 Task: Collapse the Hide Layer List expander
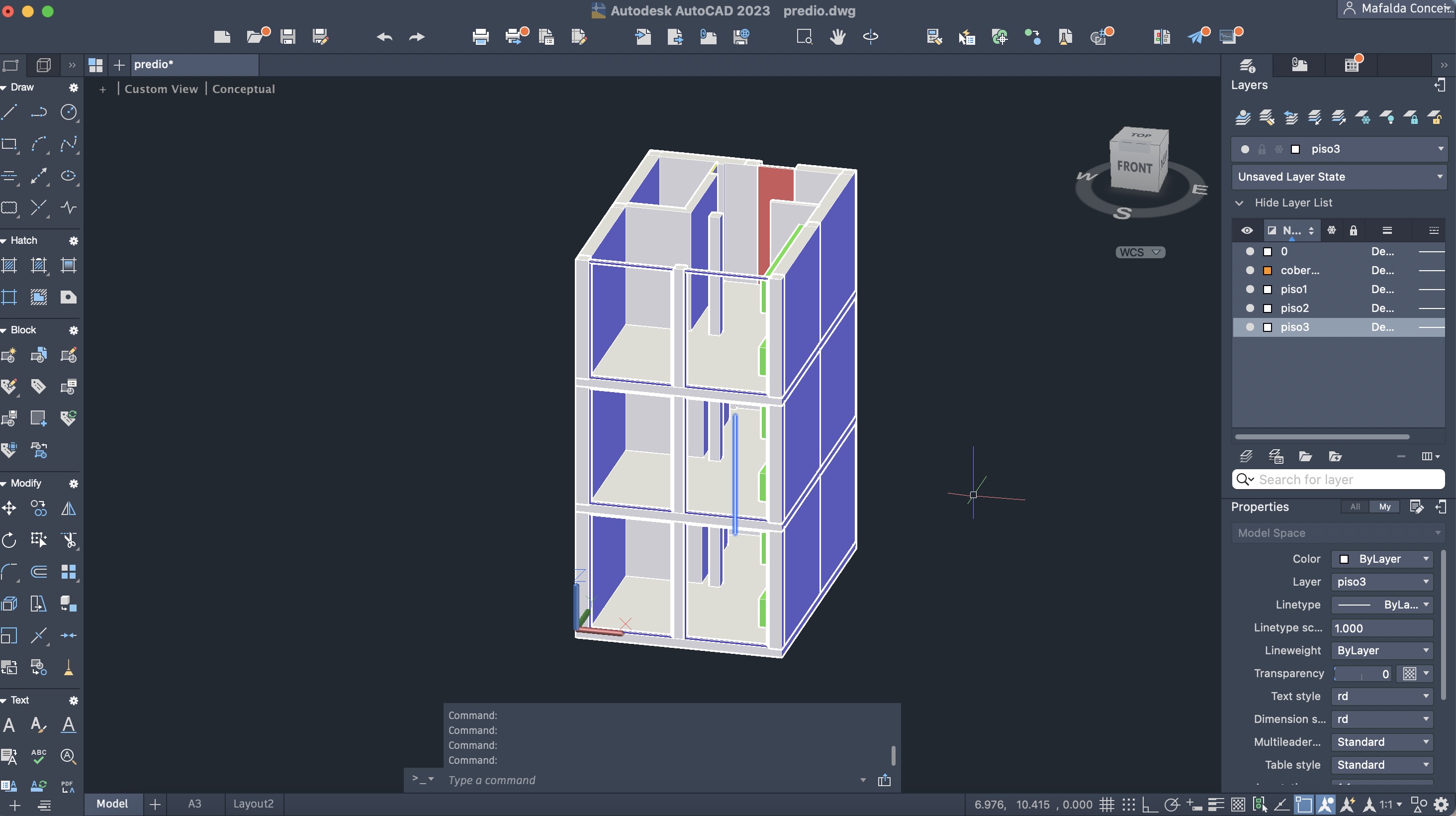(1240, 203)
